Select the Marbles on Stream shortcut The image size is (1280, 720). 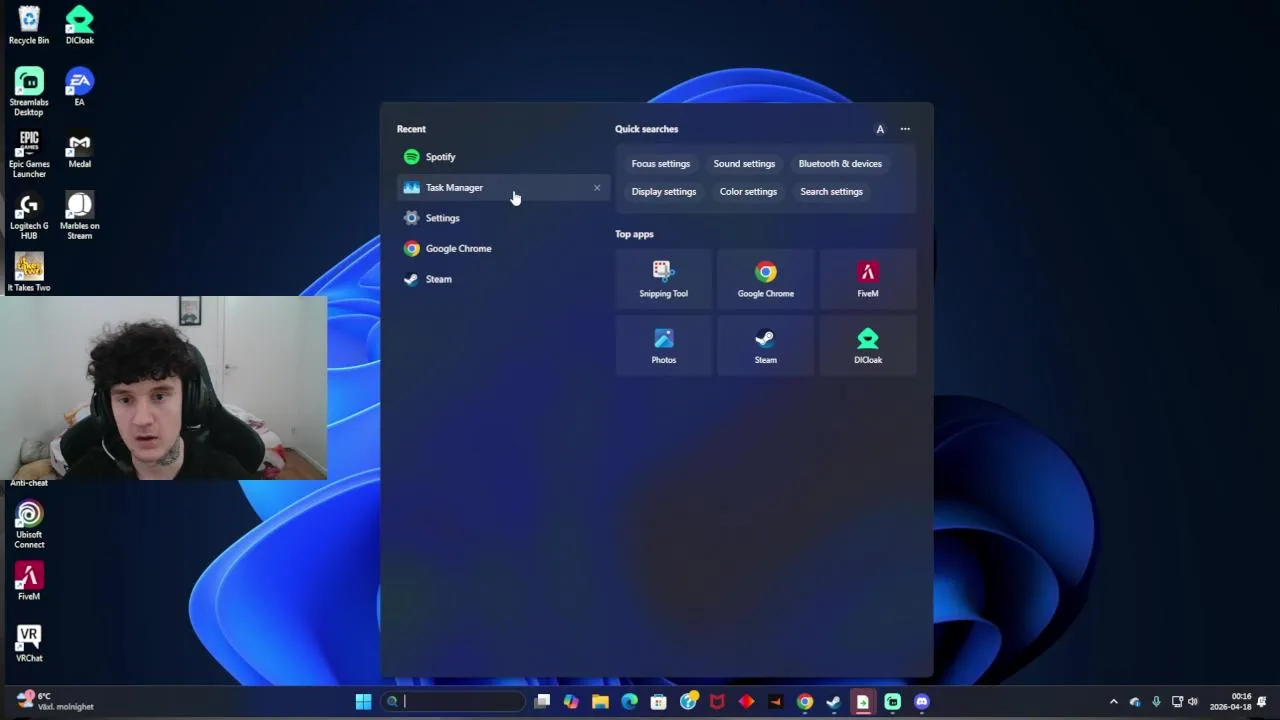point(80,216)
